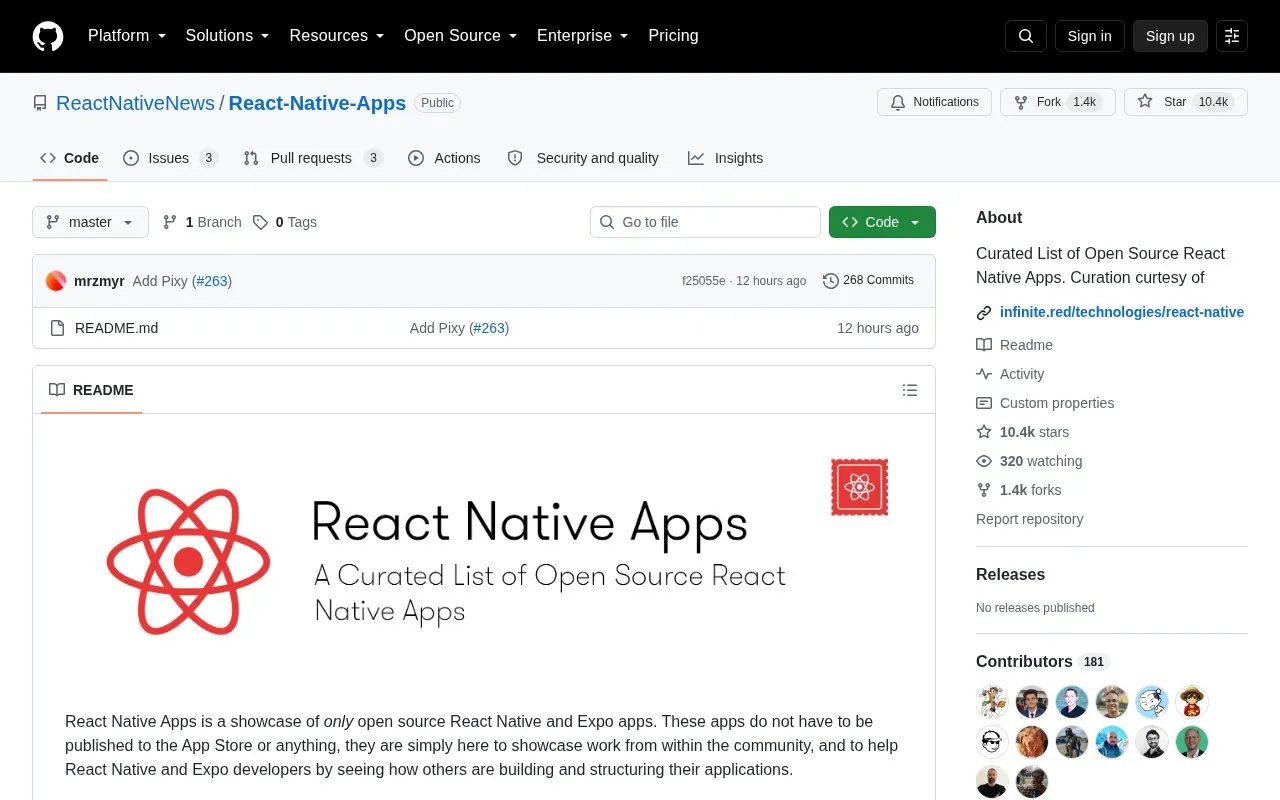Expand the Platform menu
Screen dimensions: 1280x800
coord(125,36)
